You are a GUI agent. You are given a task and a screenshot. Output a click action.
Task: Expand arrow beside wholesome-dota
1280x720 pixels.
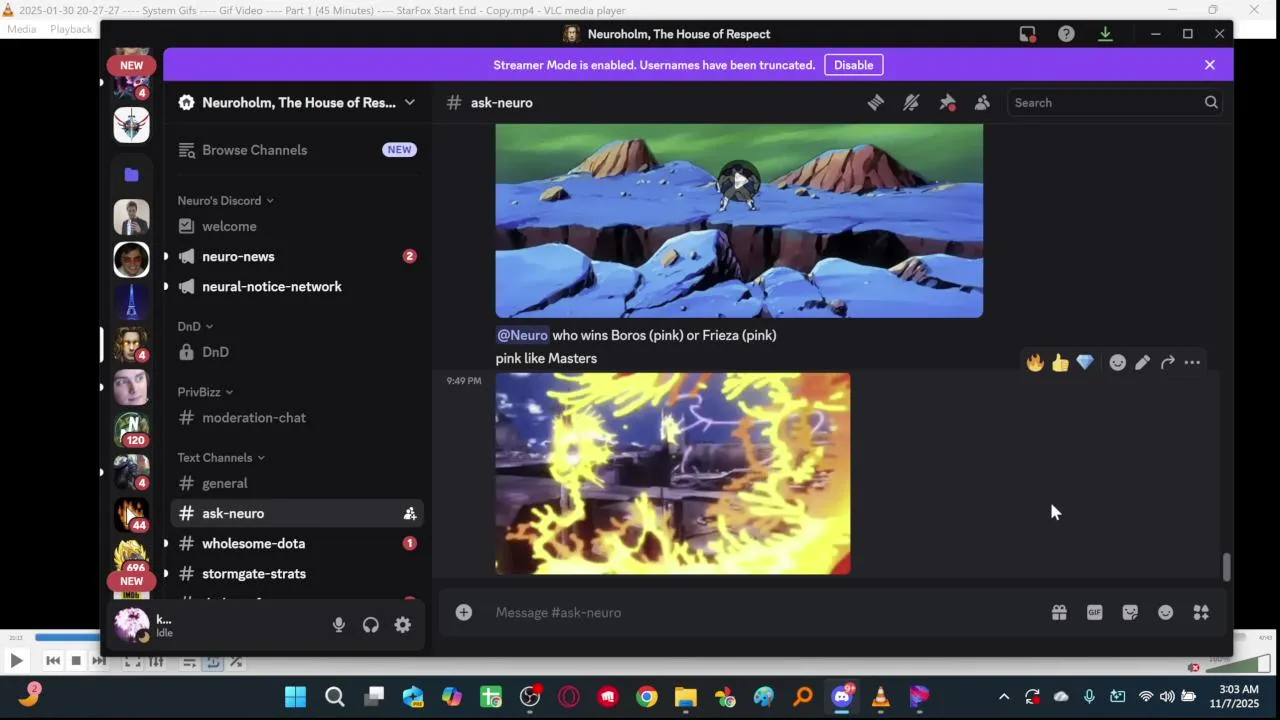pyautogui.click(x=166, y=544)
